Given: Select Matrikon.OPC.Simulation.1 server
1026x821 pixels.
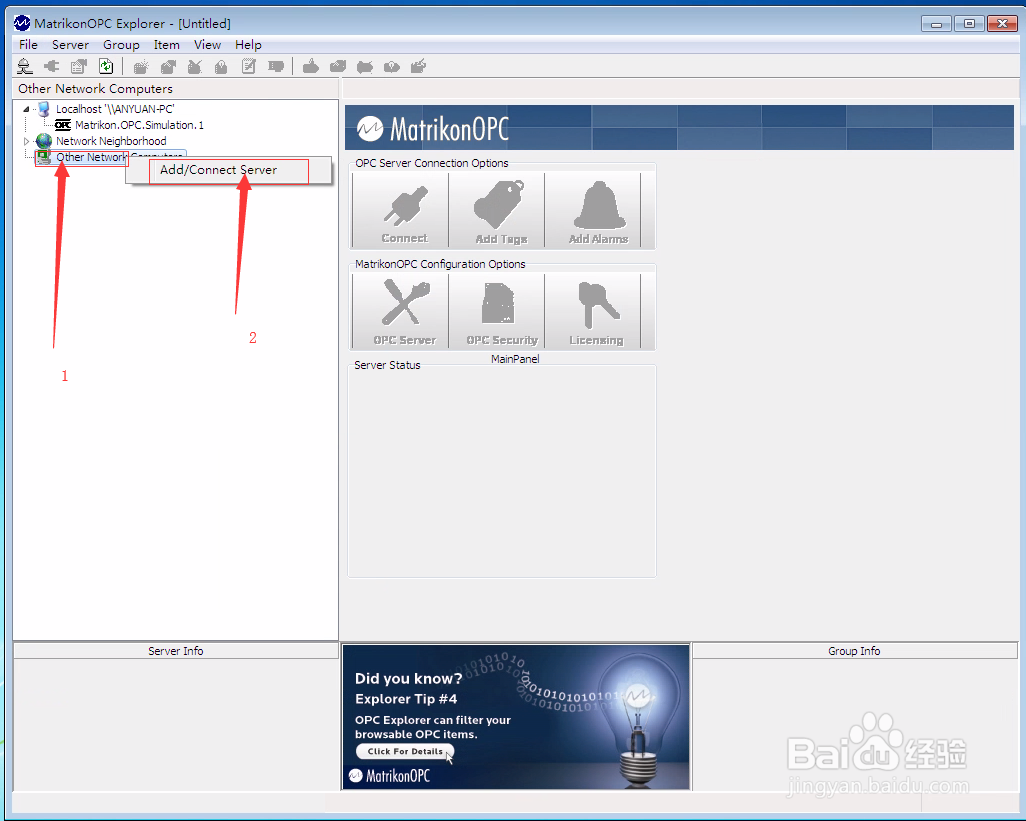Looking at the screenshot, I should pyautogui.click(x=139, y=125).
